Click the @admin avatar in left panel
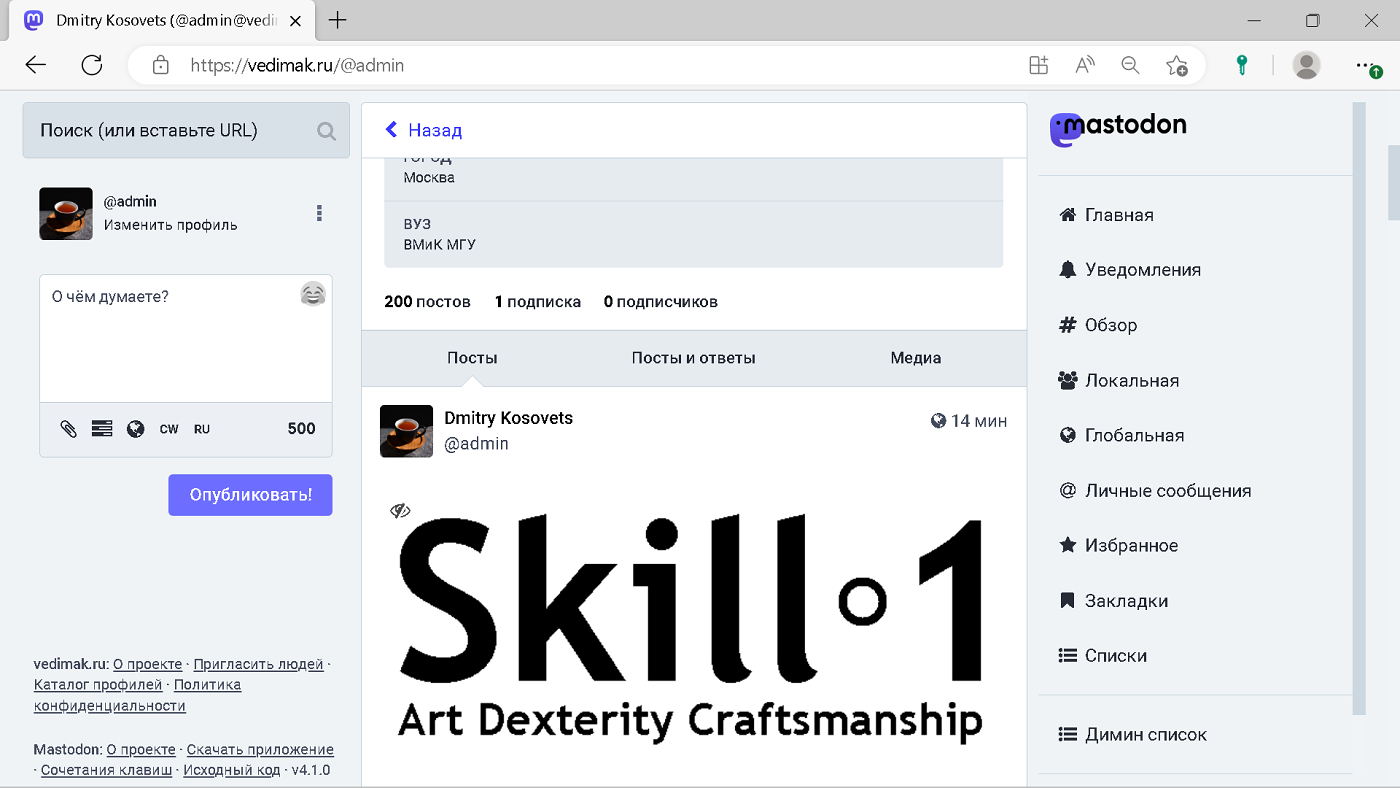Screen dimensions: 1400x788 coord(66,213)
